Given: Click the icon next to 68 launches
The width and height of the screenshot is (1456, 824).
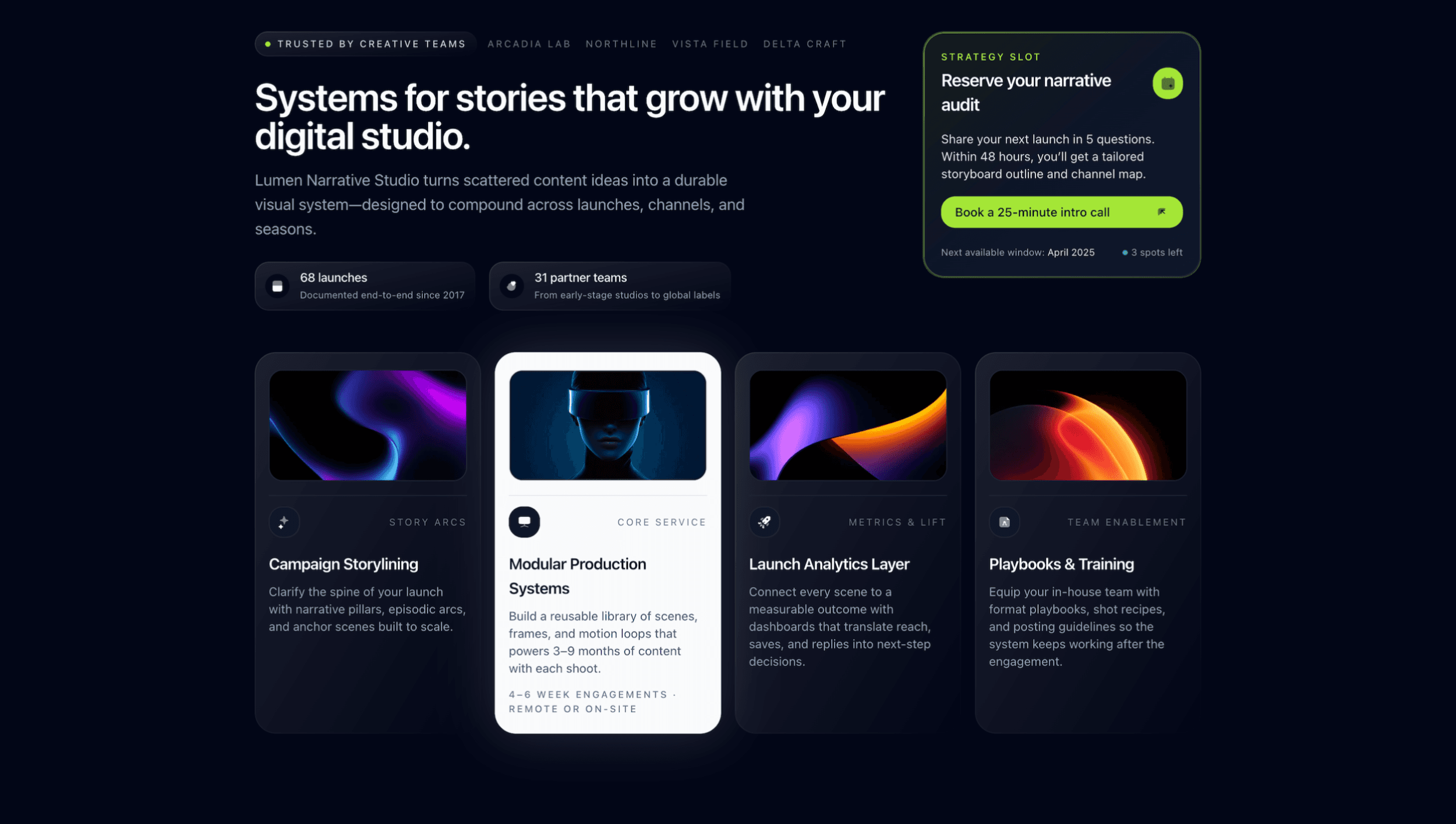Looking at the screenshot, I should click(x=278, y=286).
